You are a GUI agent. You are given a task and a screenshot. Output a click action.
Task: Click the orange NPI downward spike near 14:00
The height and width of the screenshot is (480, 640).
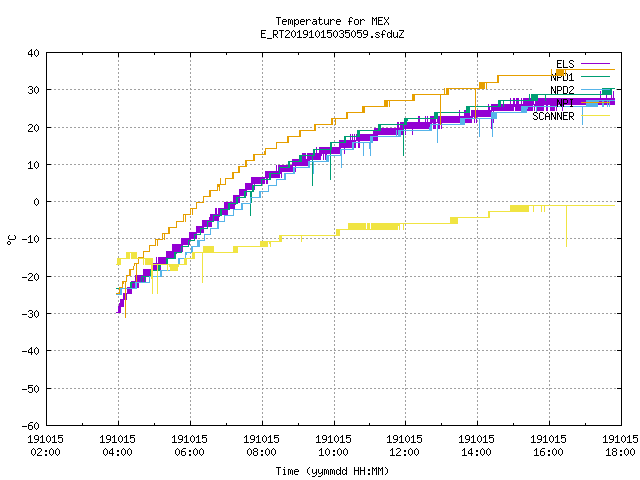pos(476,104)
